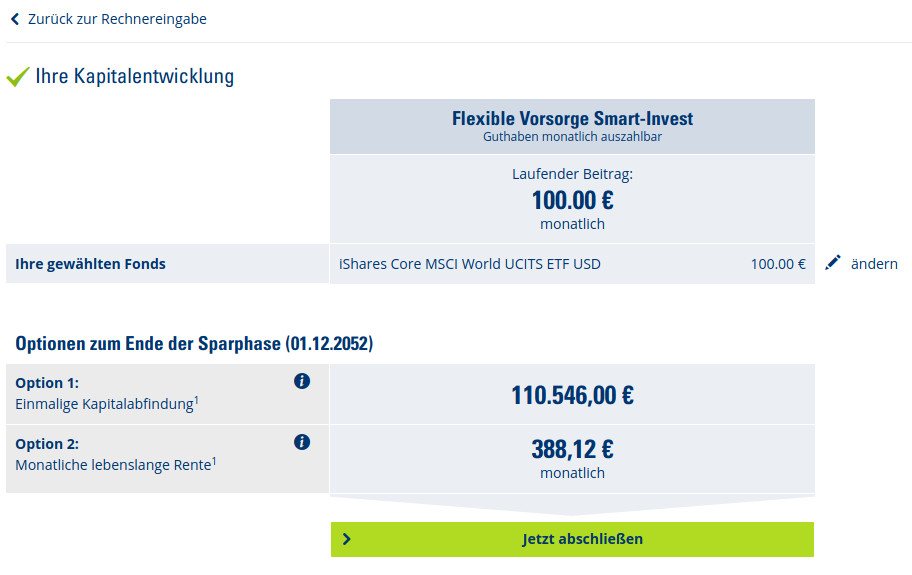Show info for Option 1 Kapitalabfindung
This screenshot has width=912, height=575.
tap(302, 381)
